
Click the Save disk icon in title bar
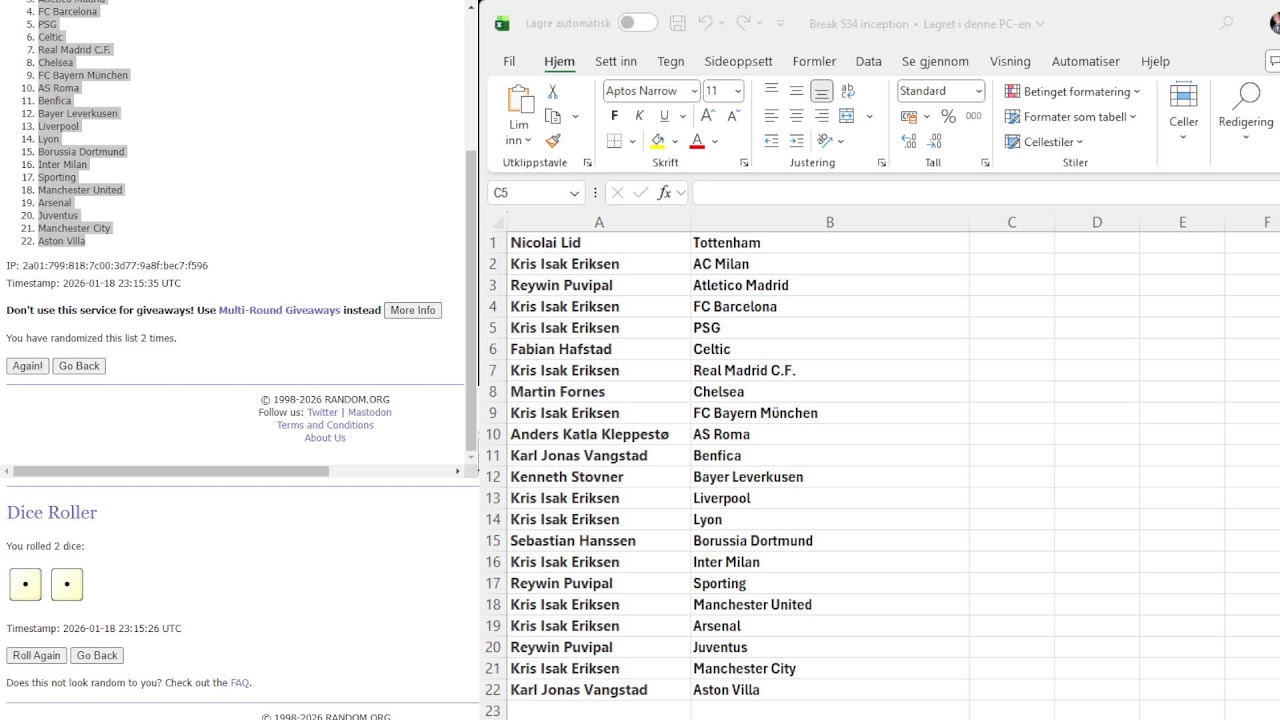pyautogui.click(x=678, y=23)
